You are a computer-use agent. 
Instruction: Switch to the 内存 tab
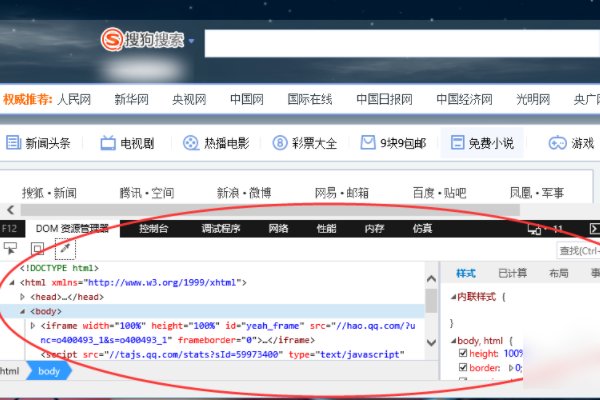[374, 229]
